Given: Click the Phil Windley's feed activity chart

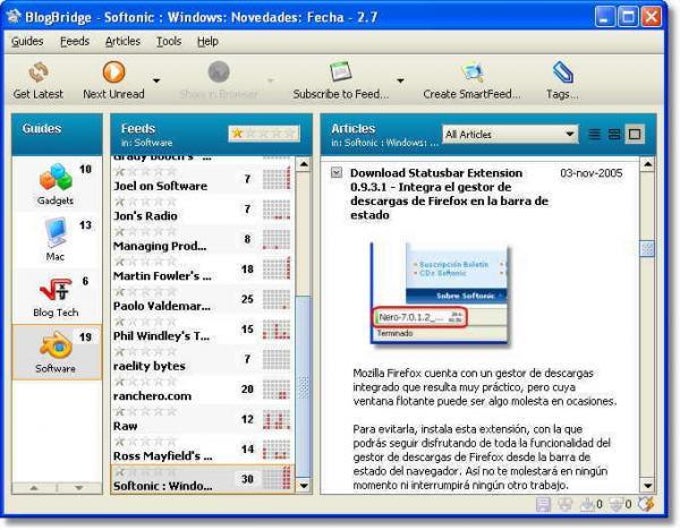Looking at the screenshot, I should pyautogui.click(x=276, y=329).
